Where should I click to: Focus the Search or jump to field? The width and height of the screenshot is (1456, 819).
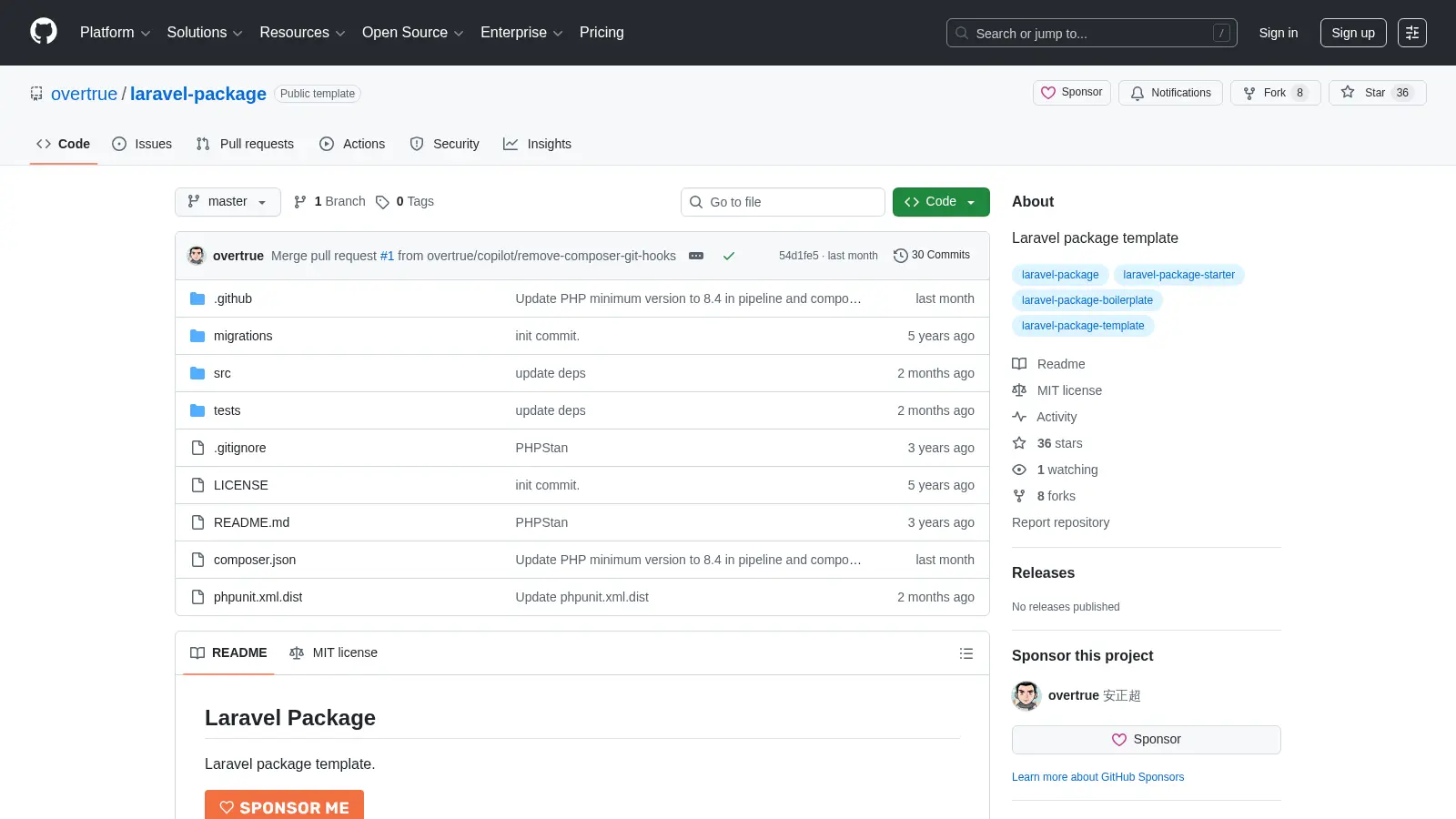tap(1092, 33)
